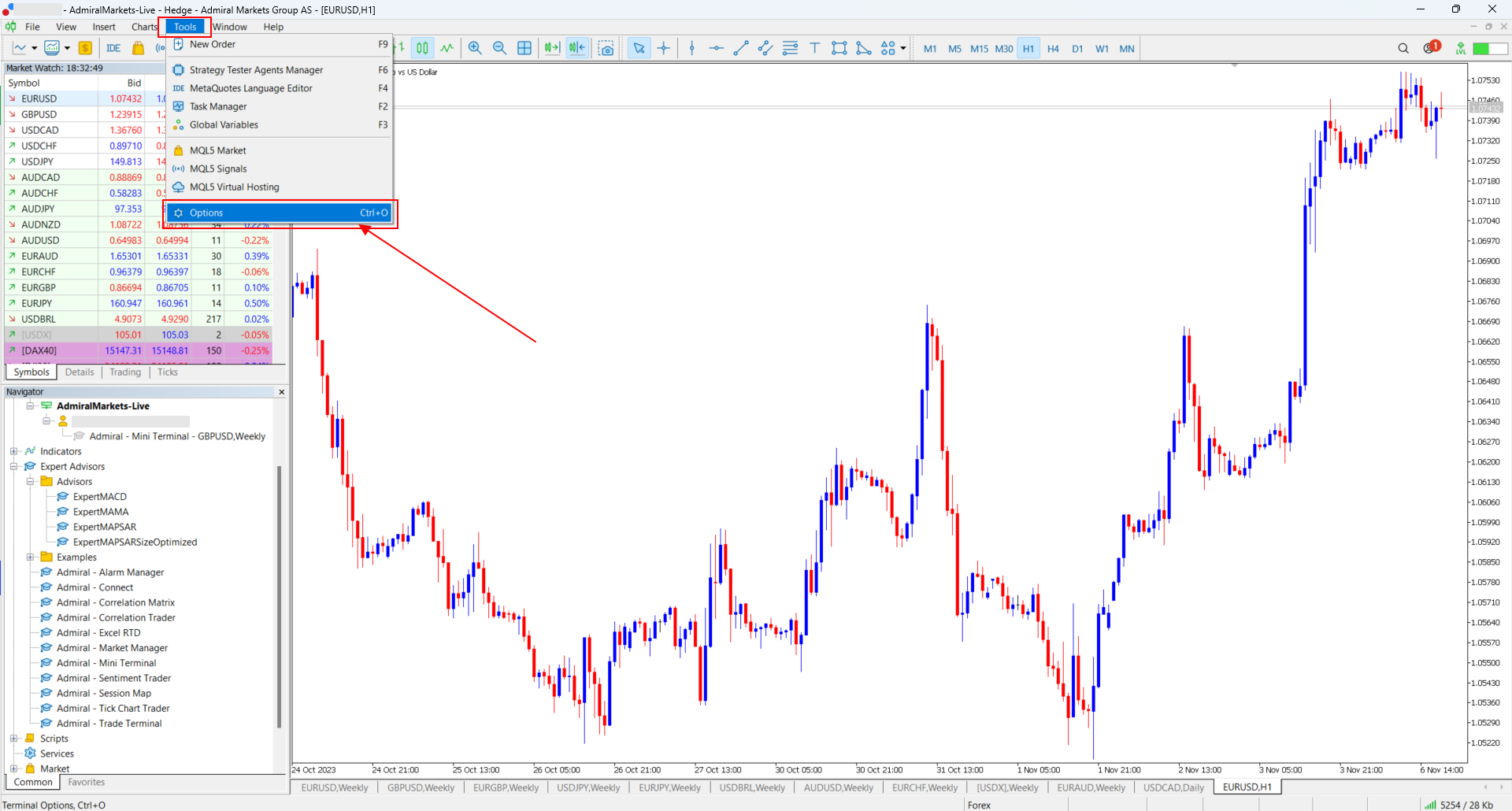
Task: Expand the objects dropdown arrow
Action: coord(903,48)
